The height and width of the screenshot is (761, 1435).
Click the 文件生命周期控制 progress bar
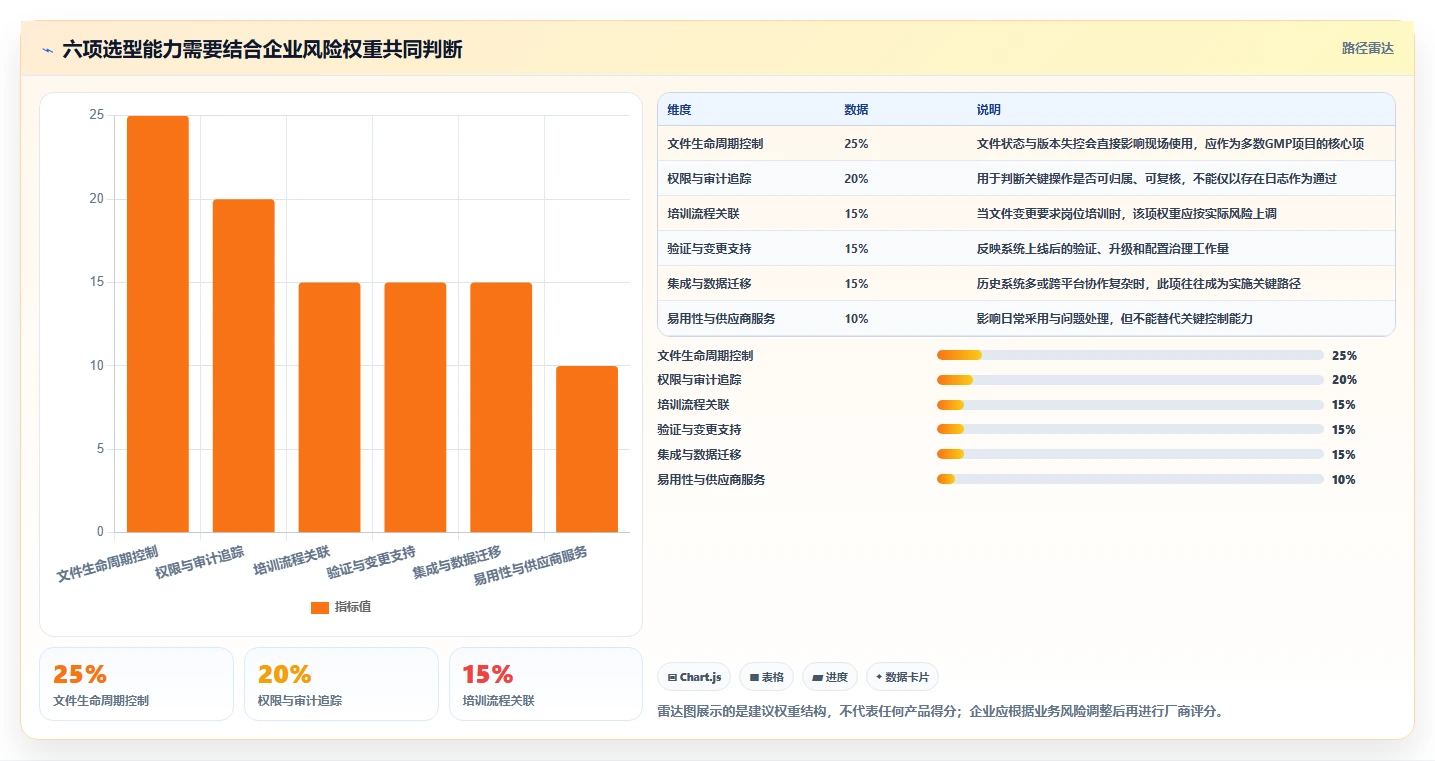coord(1130,355)
